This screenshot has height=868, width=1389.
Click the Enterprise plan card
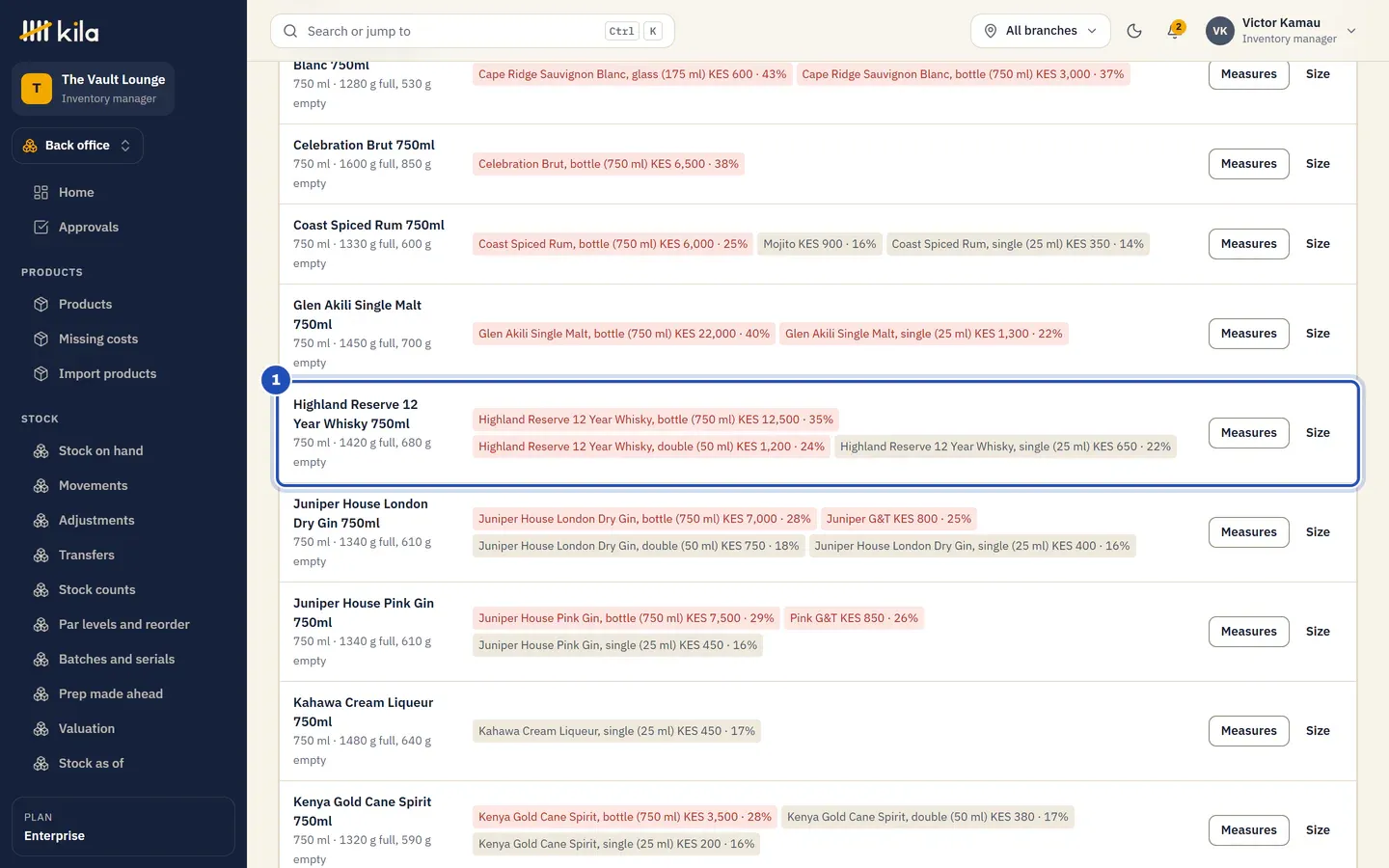[x=123, y=827]
